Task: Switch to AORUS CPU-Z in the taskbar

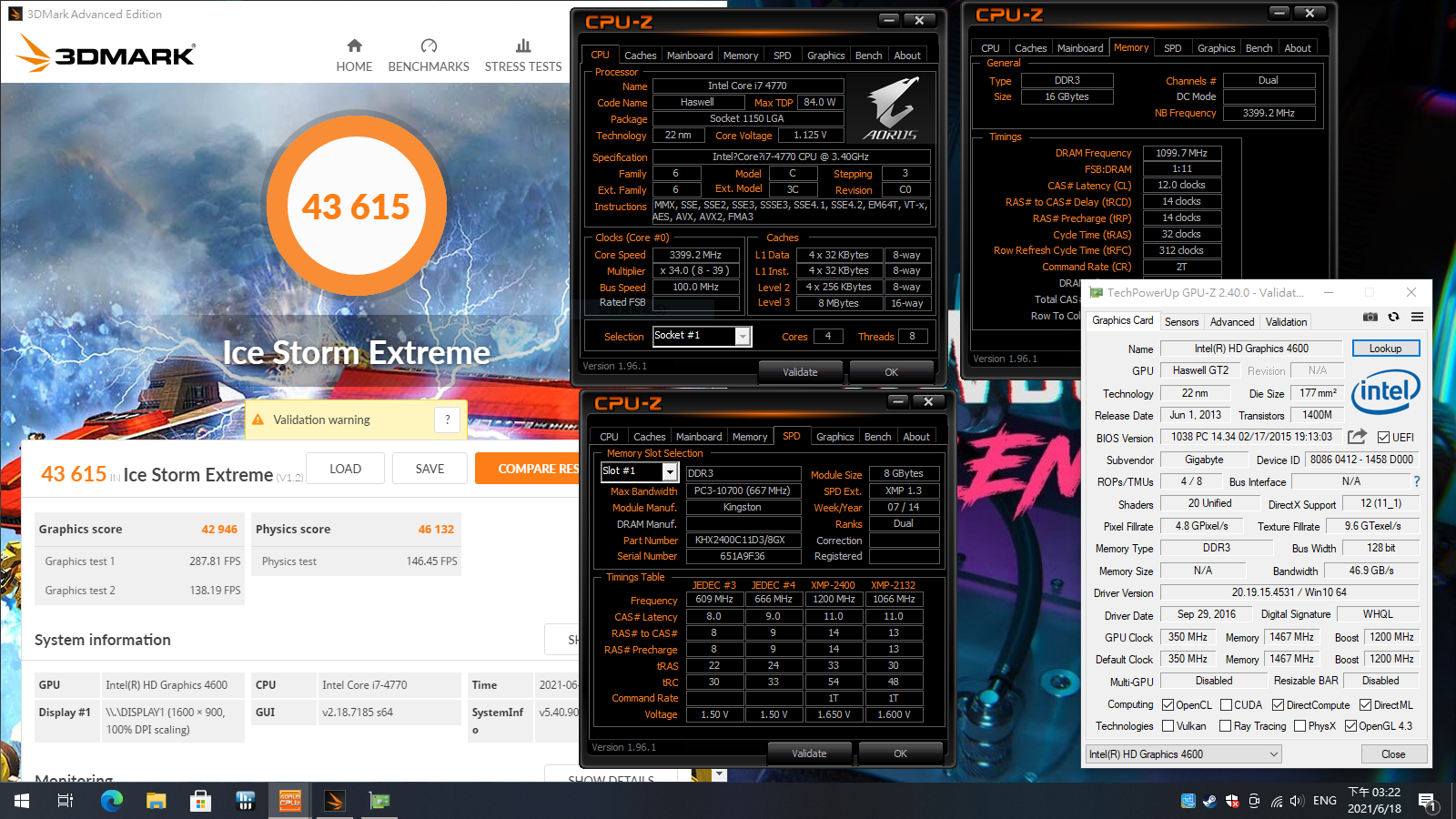Action: coord(290,801)
